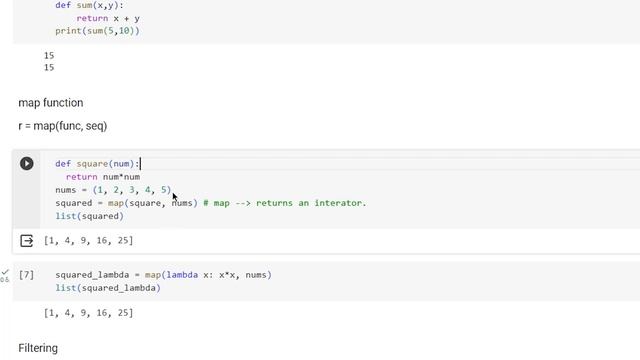Run the square function cell
The height and width of the screenshot is (360, 640).
click(27, 164)
